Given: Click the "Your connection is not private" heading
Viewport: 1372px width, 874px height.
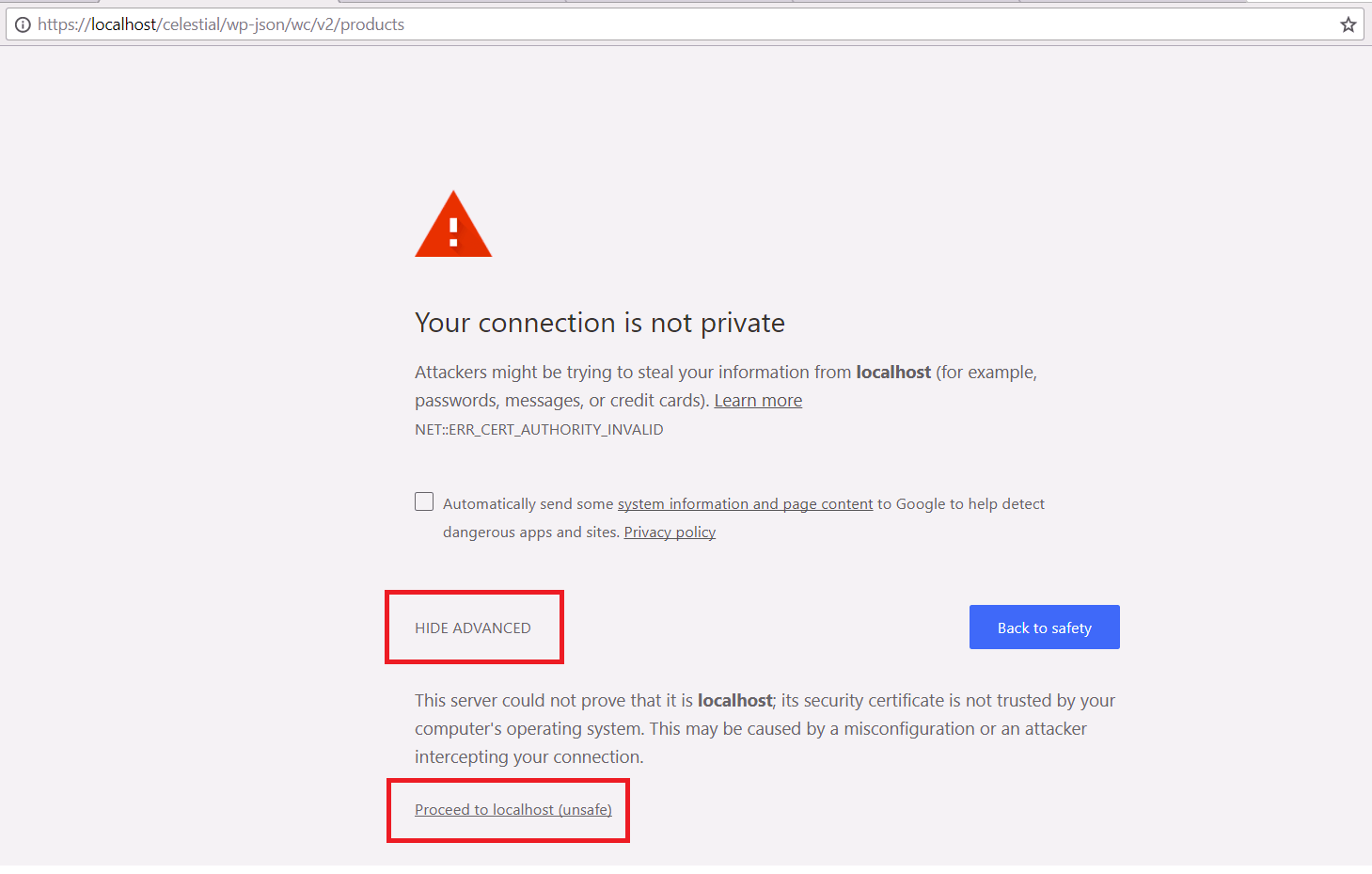Looking at the screenshot, I should pyautogui.click(x=600, y=324).
